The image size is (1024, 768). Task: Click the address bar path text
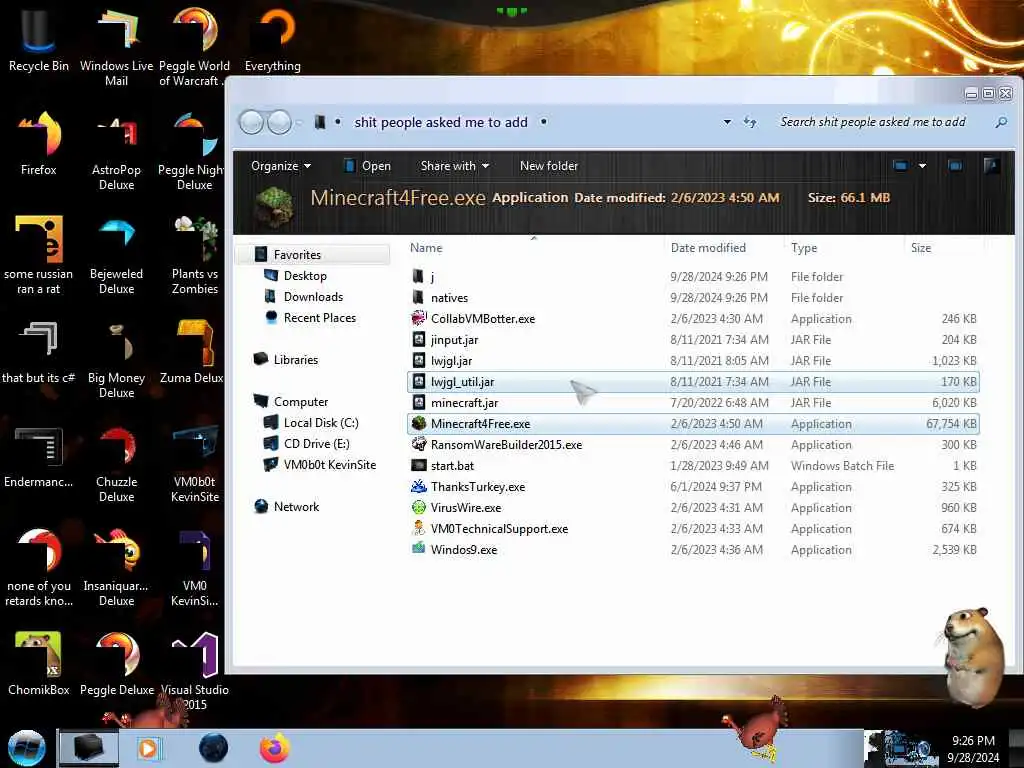[441, 122]
